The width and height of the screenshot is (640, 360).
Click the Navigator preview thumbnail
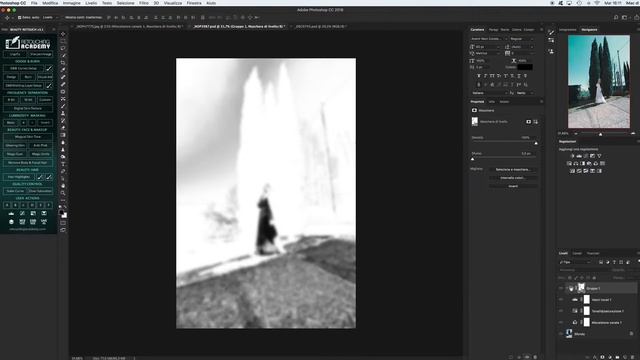(x=598, y=82)
